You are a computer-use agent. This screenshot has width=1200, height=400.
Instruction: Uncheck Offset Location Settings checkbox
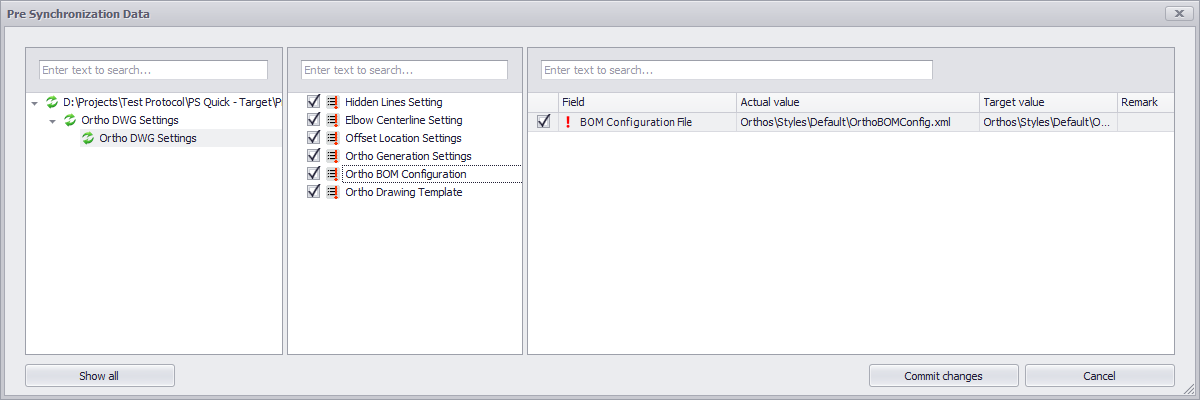314,138
